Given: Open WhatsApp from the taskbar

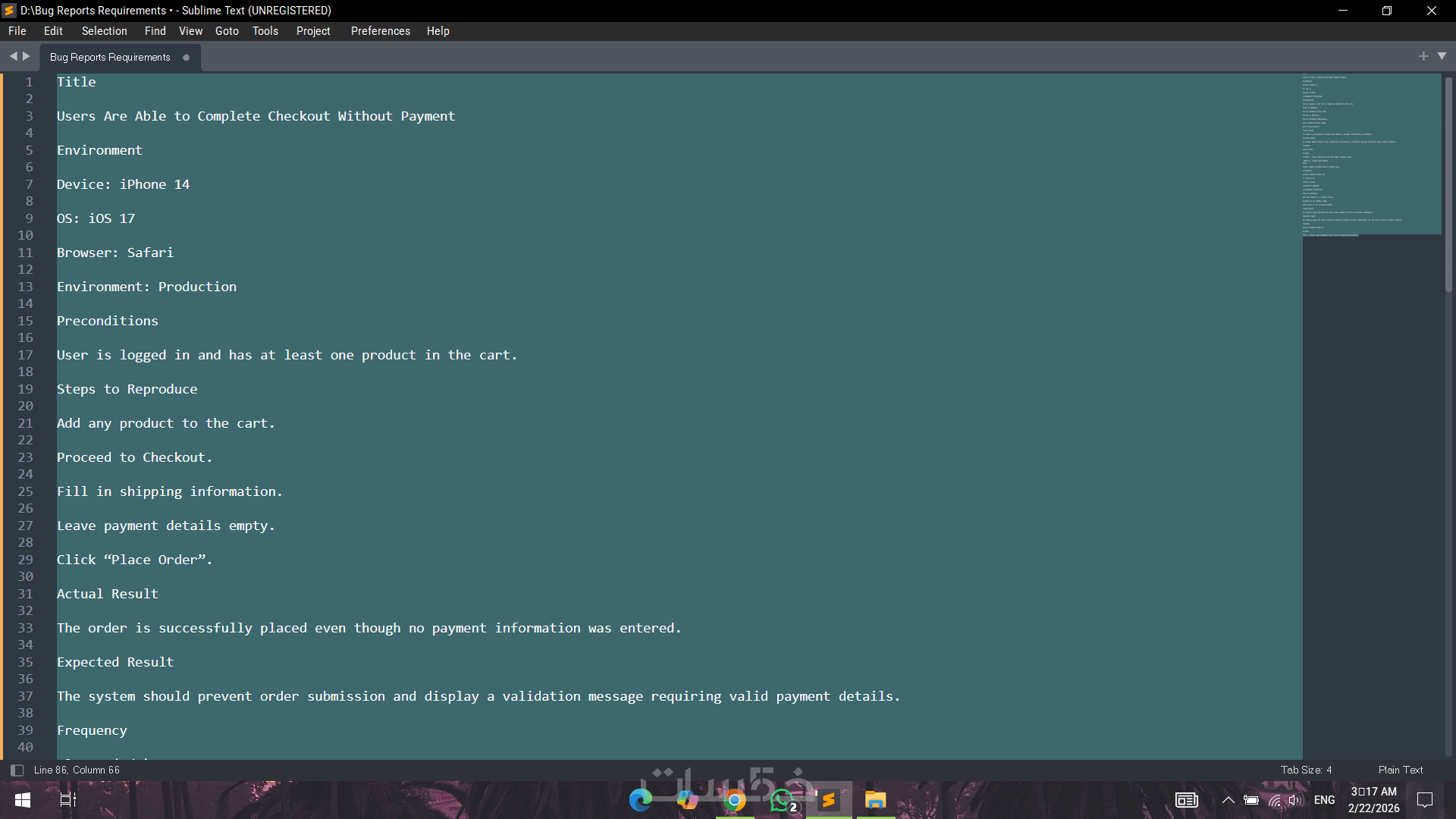Looking at the screenshot, I should (782, 800).
